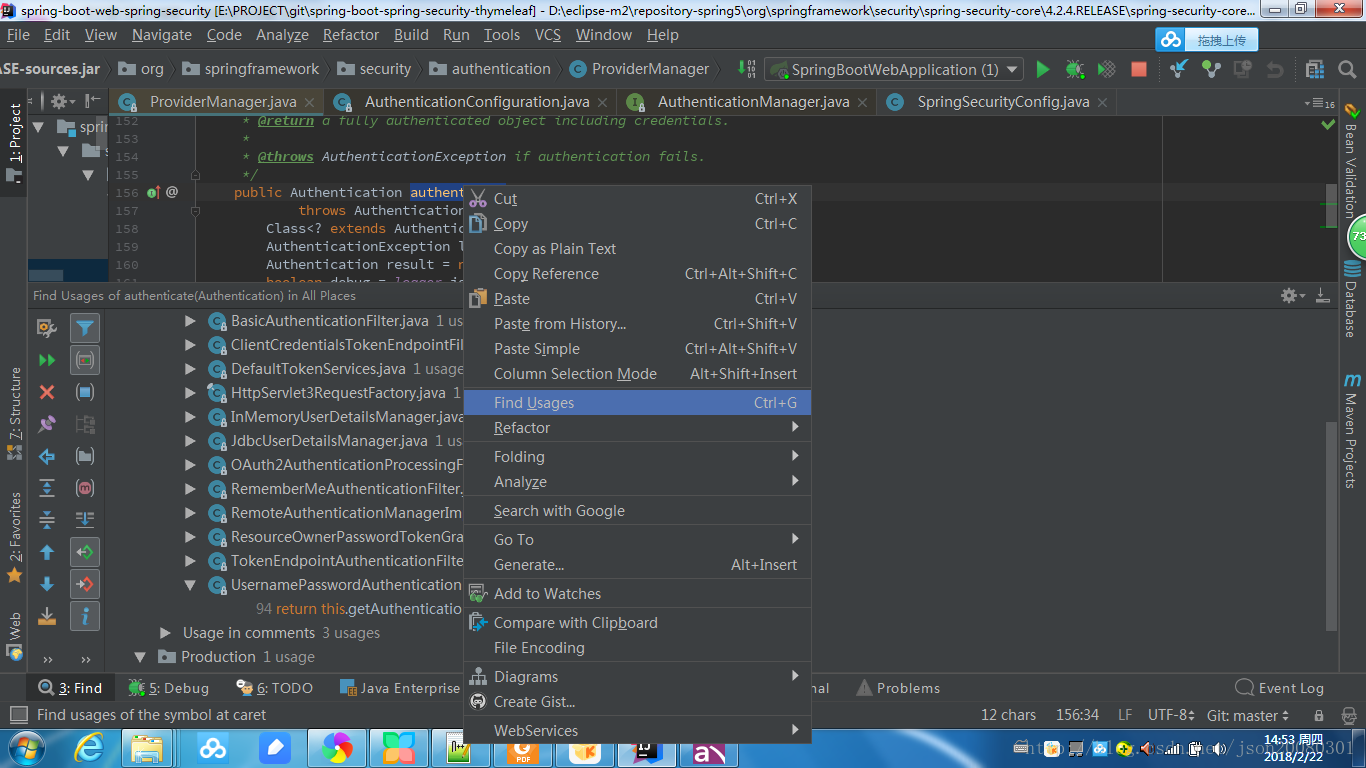Open the Event Log panel
The width and height of the screenshot is (1366, 768).
pos(1280,688)
